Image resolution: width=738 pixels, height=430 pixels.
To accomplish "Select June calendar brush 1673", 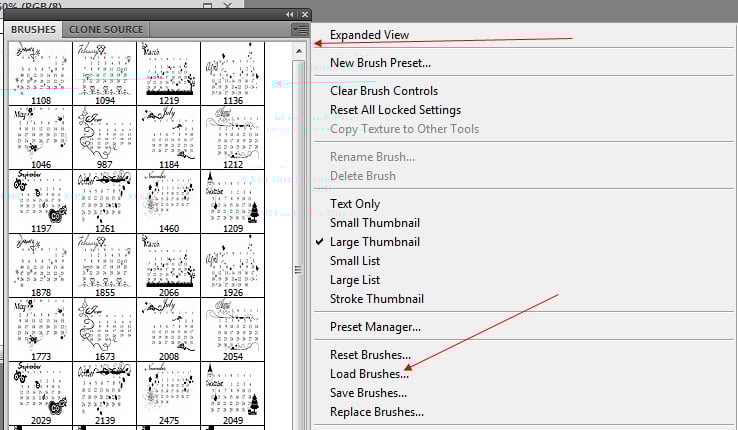I will (x=104, y=329).
